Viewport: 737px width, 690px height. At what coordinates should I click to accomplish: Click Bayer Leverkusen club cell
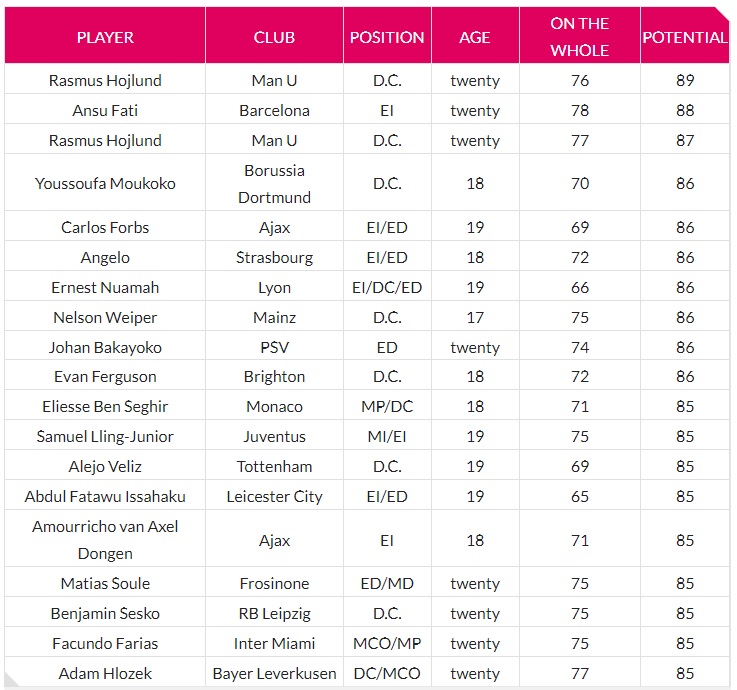[274, 674]
